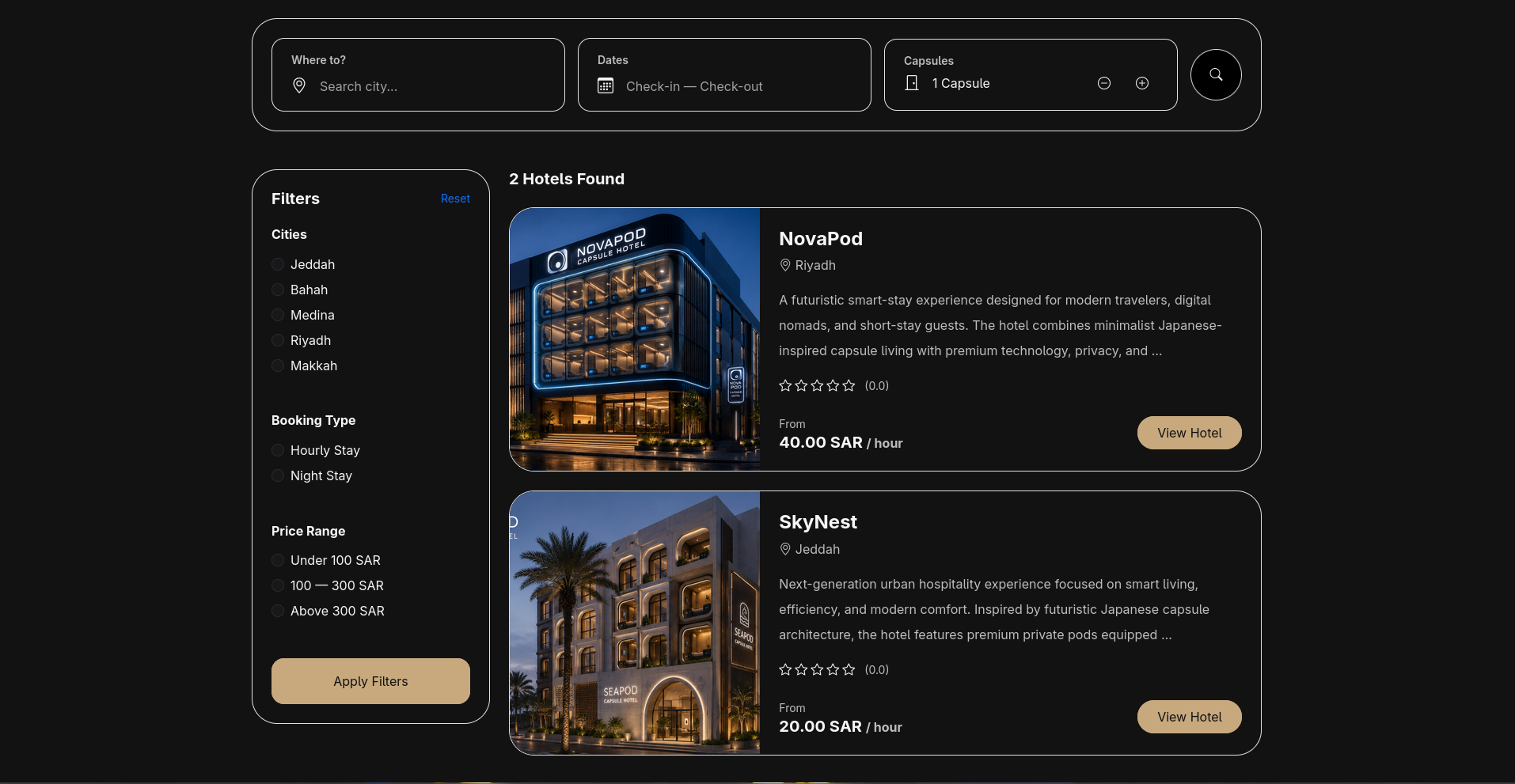Viewport: 1515px width, 784px height.
Task: Click NovaPod's description text
Action: (x=1001, y=325)
